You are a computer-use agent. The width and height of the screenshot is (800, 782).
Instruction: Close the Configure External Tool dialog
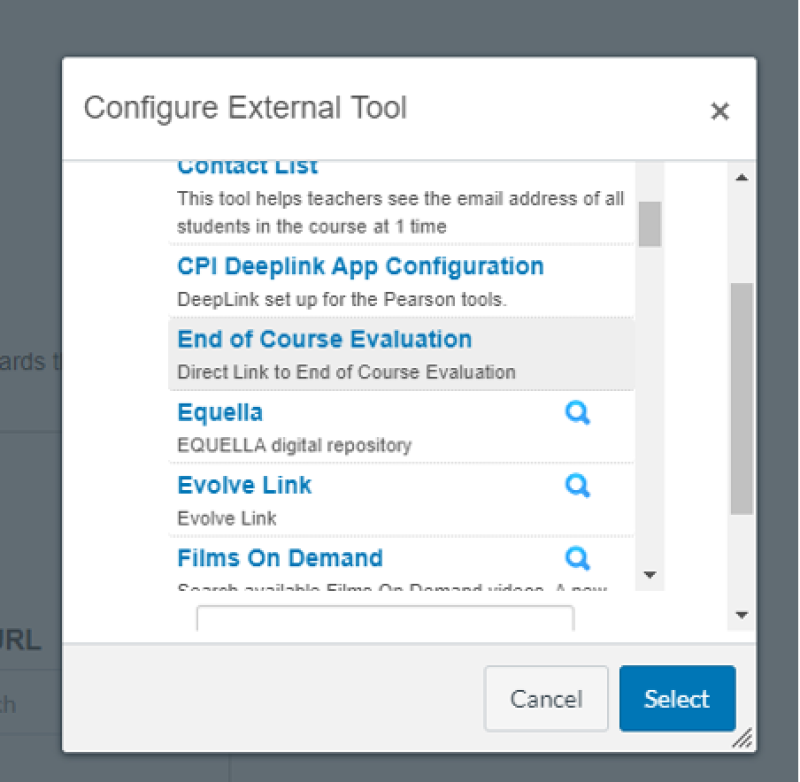720,111
